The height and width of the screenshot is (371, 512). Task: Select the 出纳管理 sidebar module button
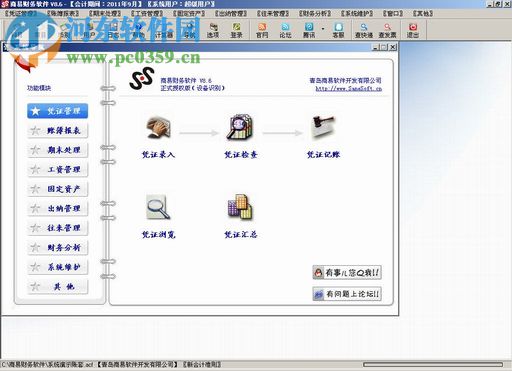tap(57, 208)
